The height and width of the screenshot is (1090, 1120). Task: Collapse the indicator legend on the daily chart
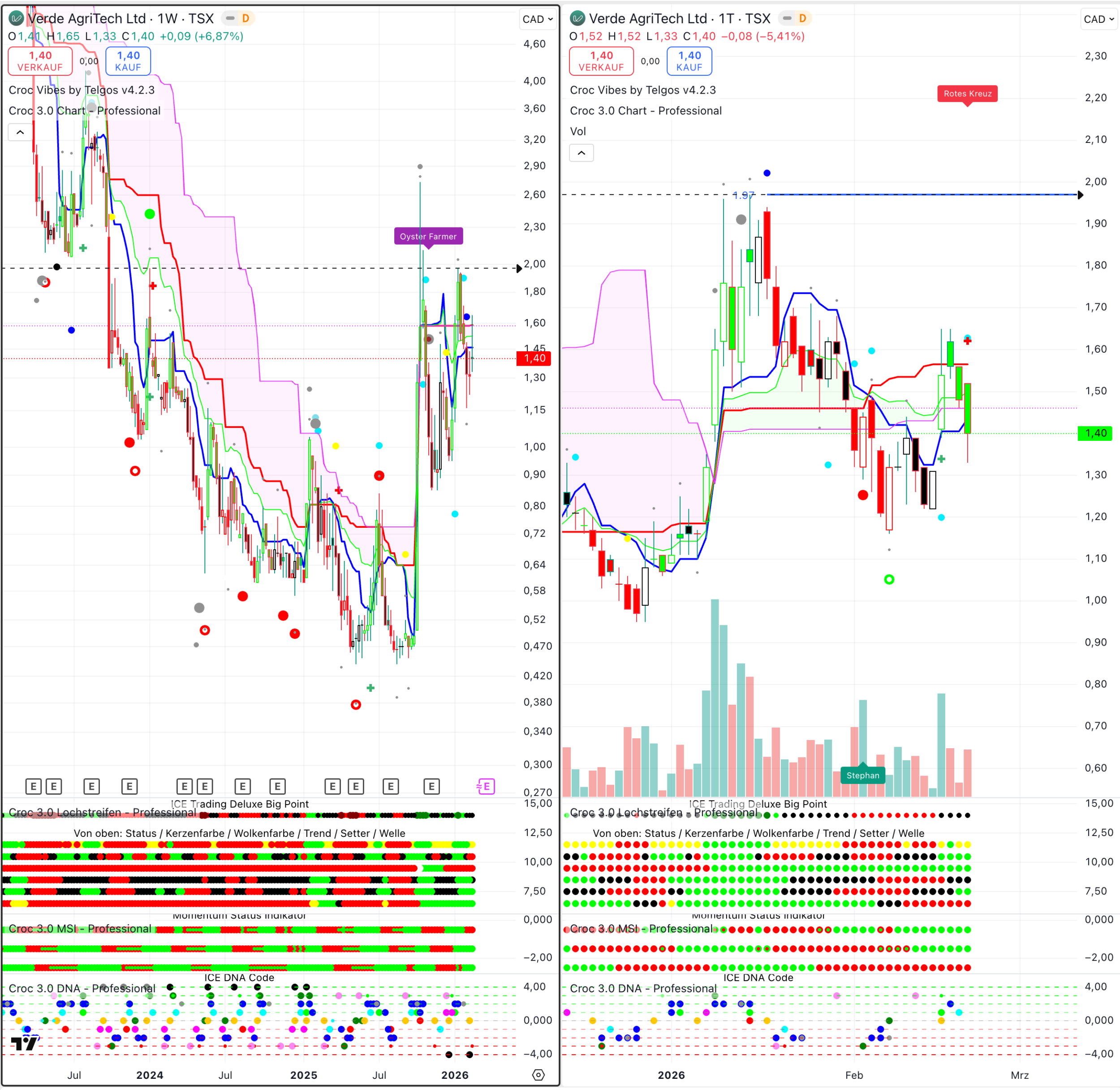[581, 153]
